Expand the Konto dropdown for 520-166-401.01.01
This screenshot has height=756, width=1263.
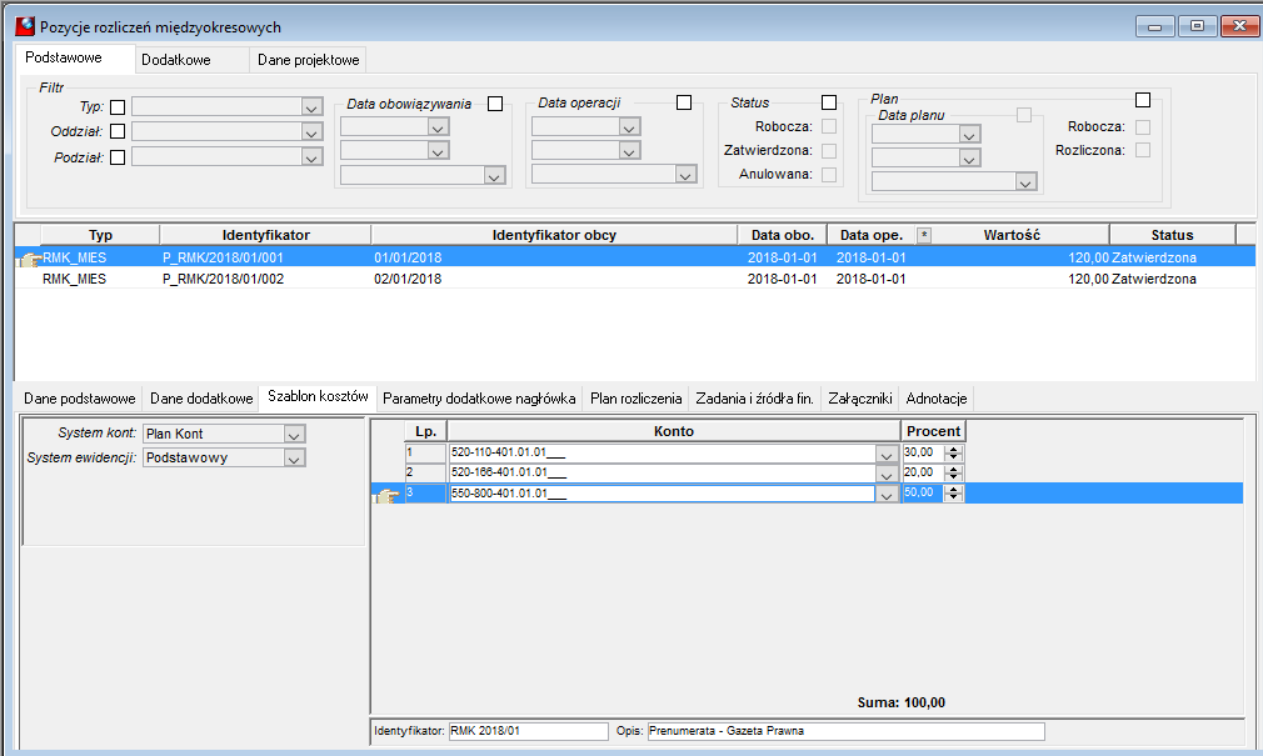coord(886,473)
